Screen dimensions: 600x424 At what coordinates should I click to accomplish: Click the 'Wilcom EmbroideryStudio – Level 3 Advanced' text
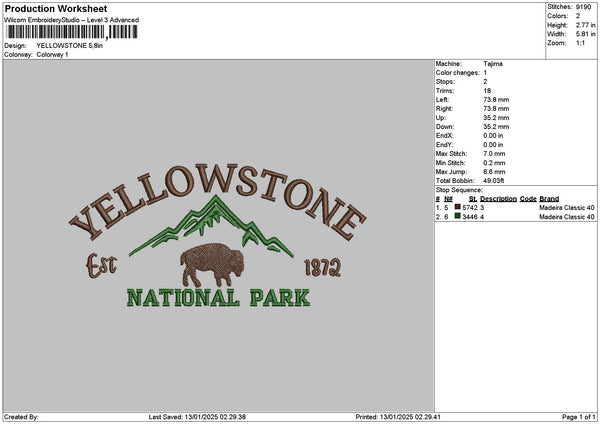pos(71,20)
